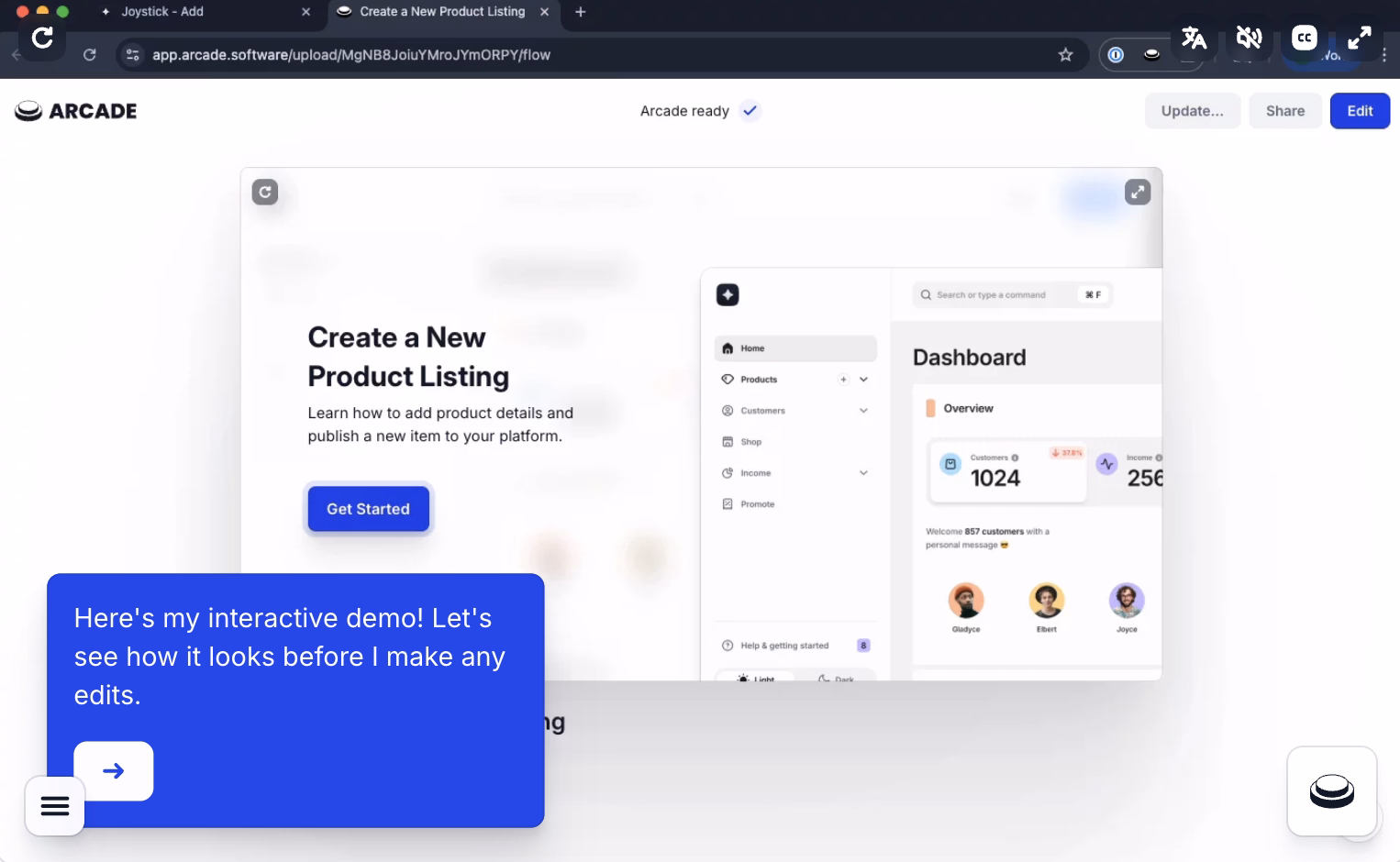Click the Overview heading
Image resolution: width=1400 pixels, height=862 pixels.
tap(968, 409)
